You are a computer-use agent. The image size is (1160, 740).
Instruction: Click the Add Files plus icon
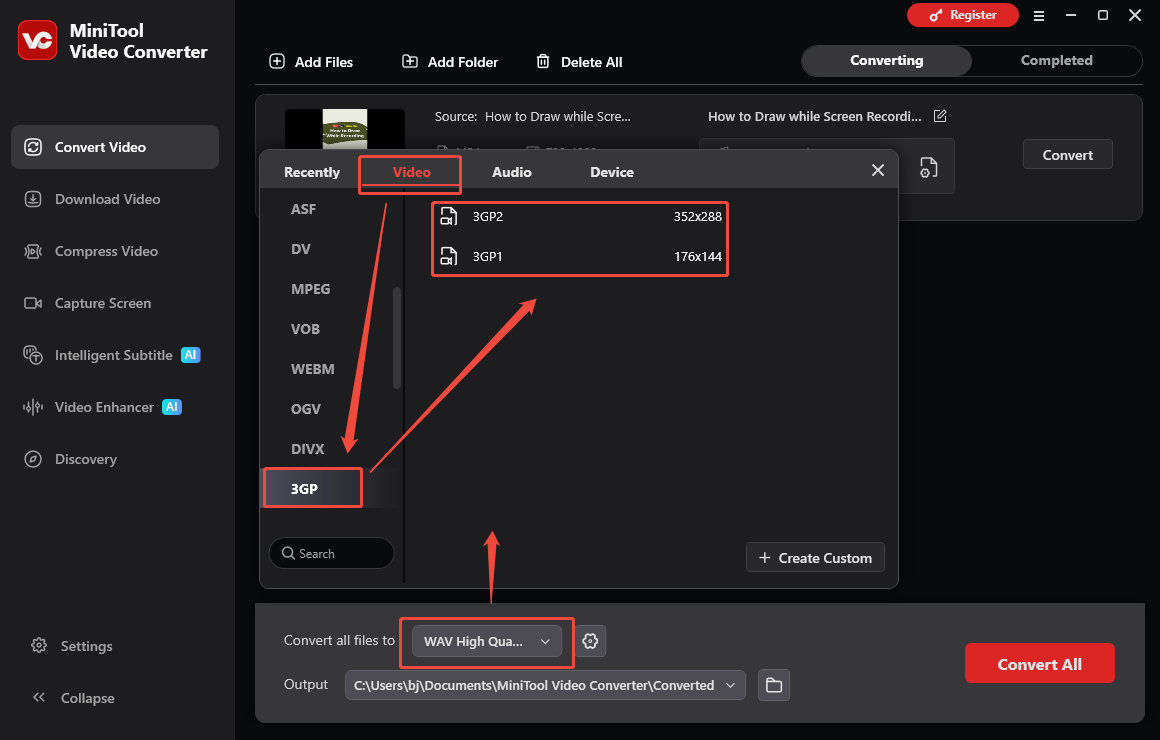[277, 61]
